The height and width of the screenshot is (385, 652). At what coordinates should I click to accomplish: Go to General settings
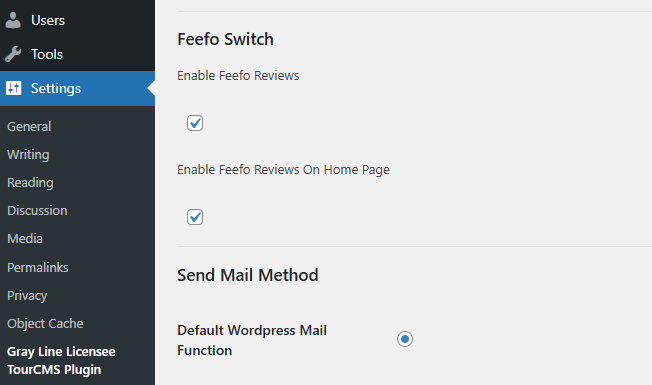coord(29,126)
